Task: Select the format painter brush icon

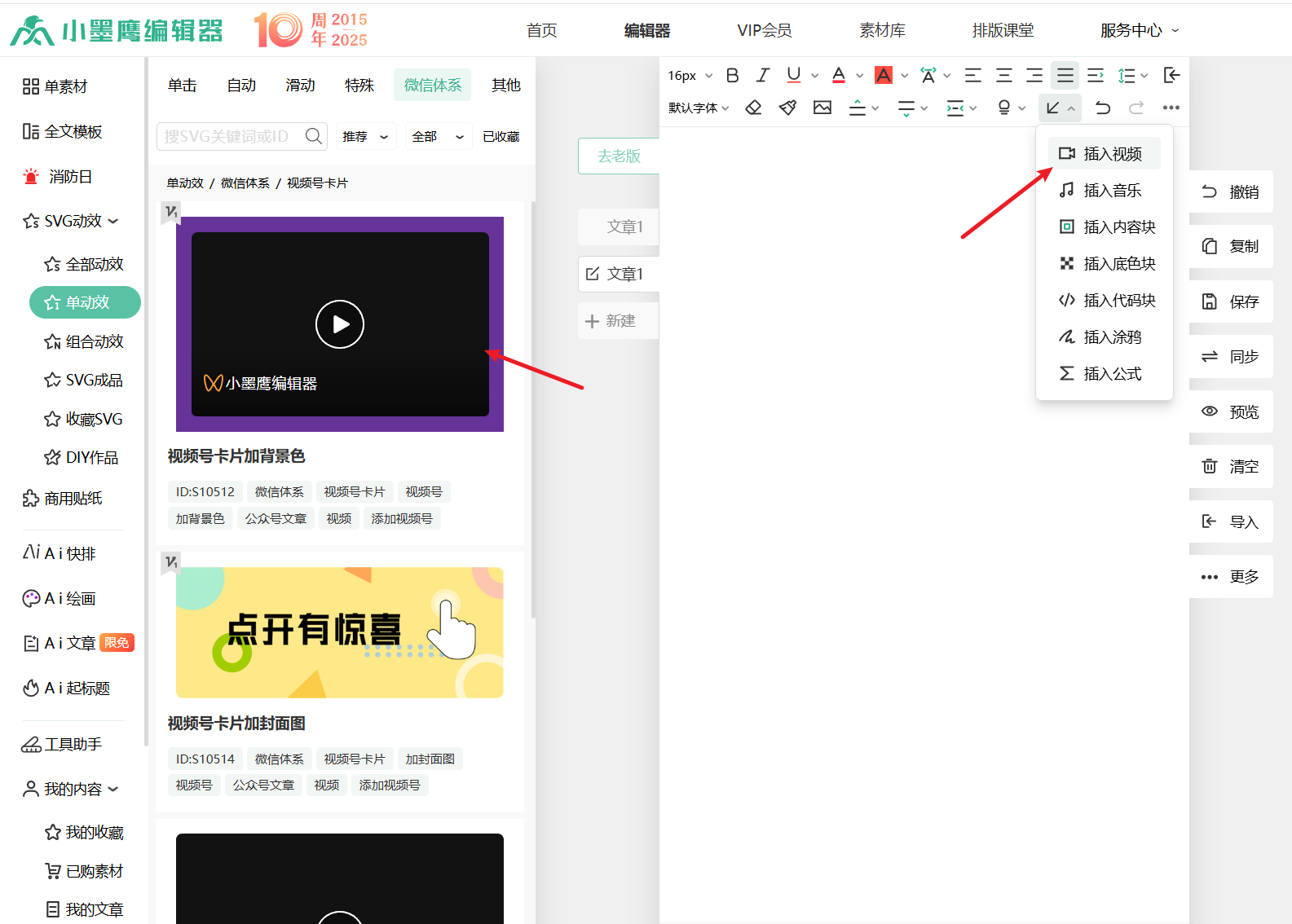Action: [787, 108]
